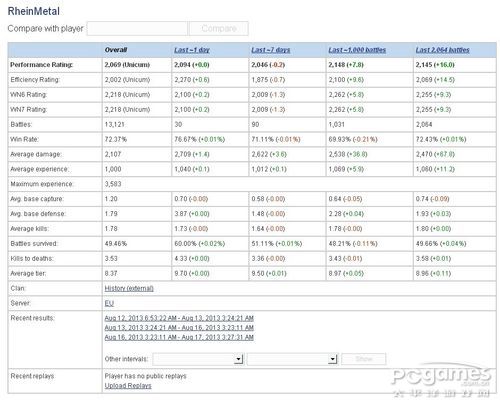This screenshot has width=500, height=406.
Task: Open the Aug 13 – Aug 16, 2013 recent results link
Action: click(x=179, y=328)
